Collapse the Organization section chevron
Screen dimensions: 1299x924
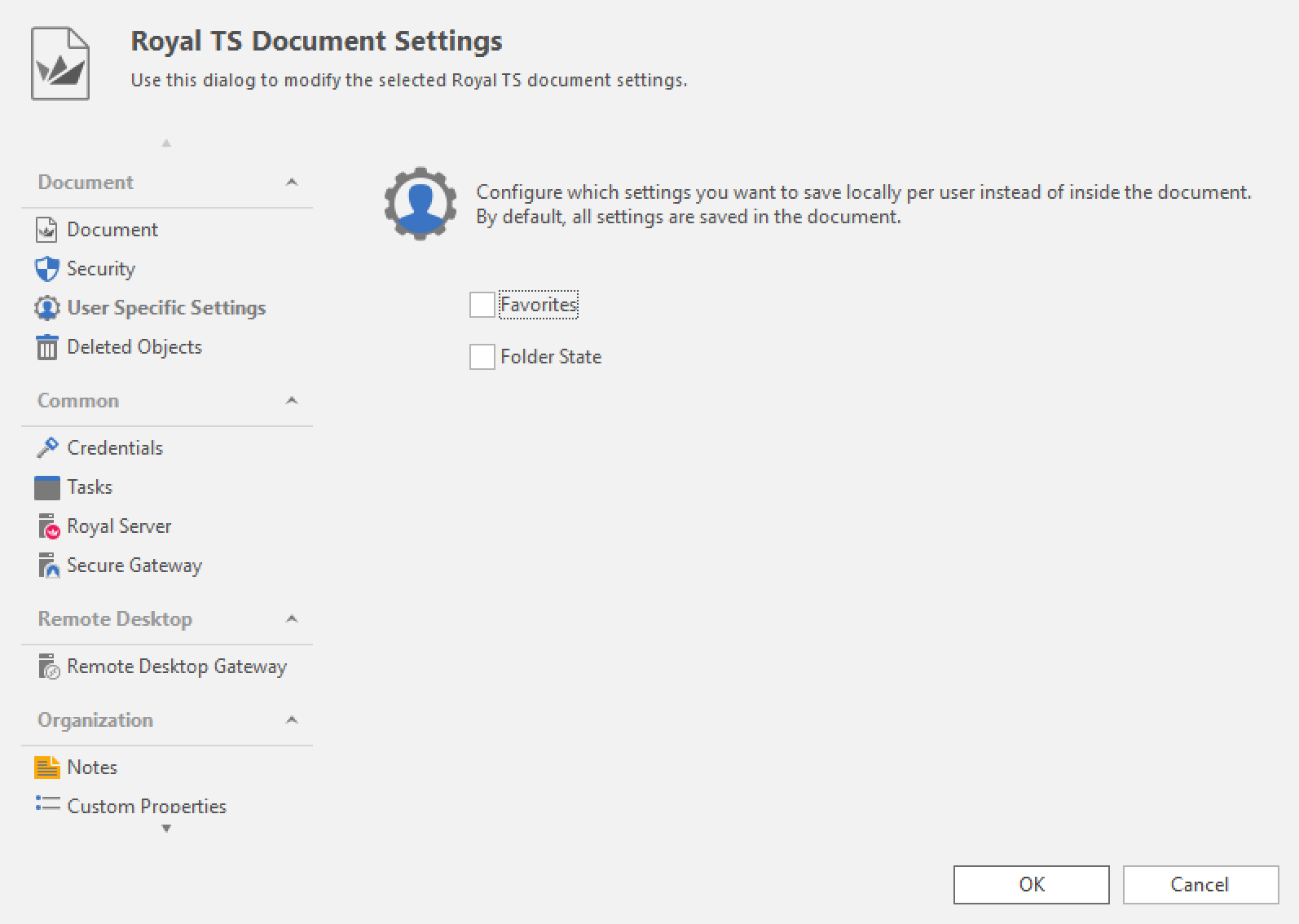[x=292, y=720]
